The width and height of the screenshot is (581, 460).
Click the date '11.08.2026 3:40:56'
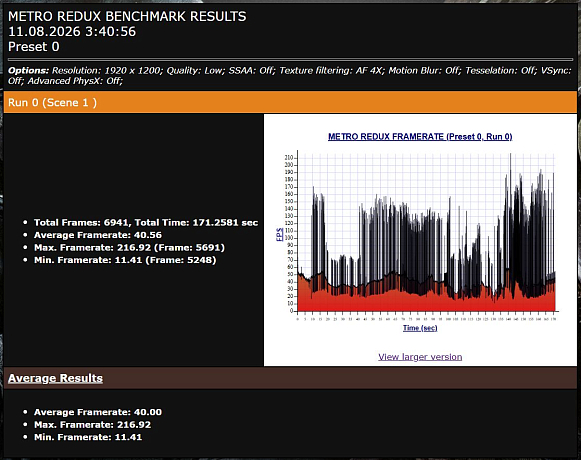tap(72, 32)
